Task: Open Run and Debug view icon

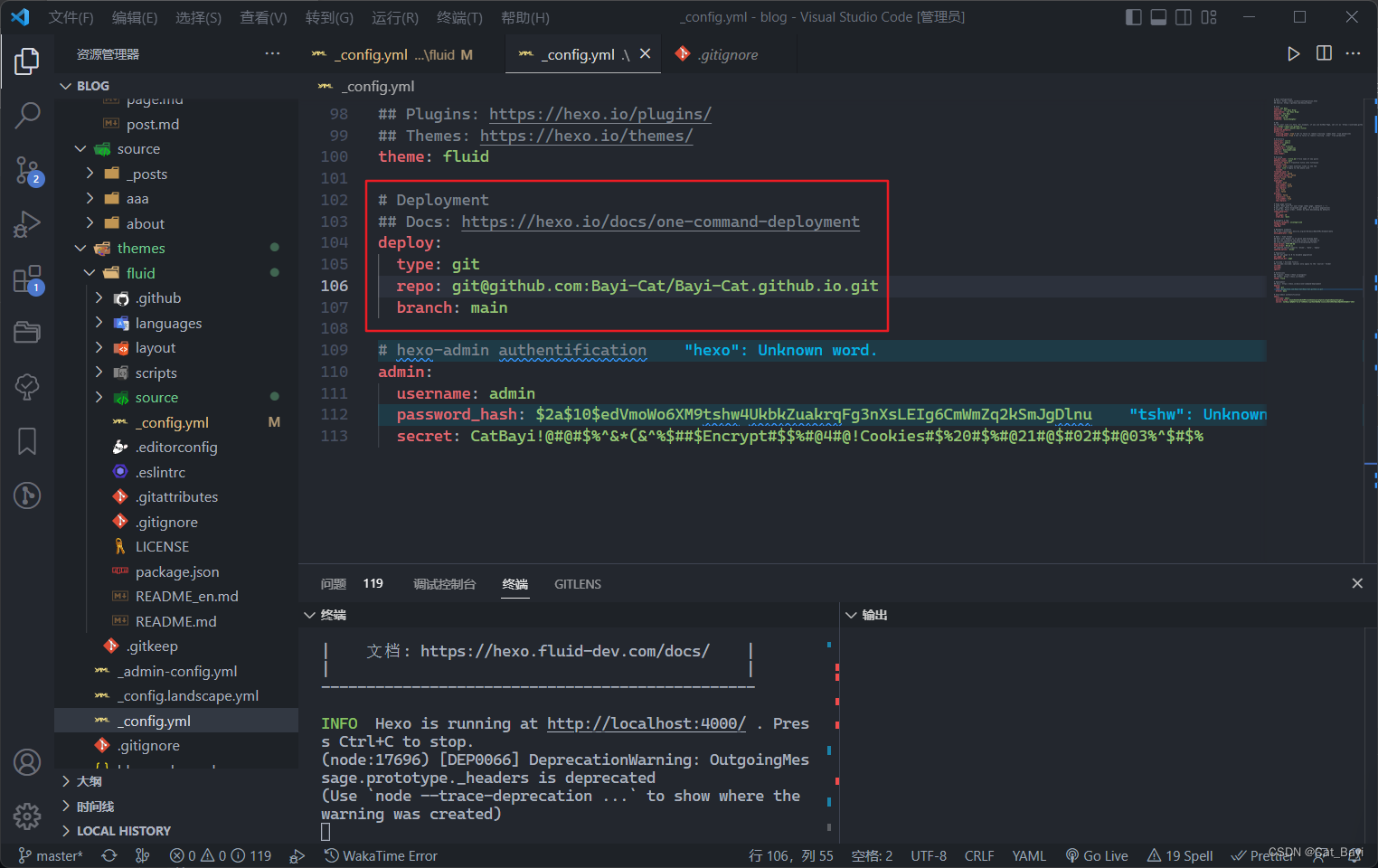Action: coord(27,223)
